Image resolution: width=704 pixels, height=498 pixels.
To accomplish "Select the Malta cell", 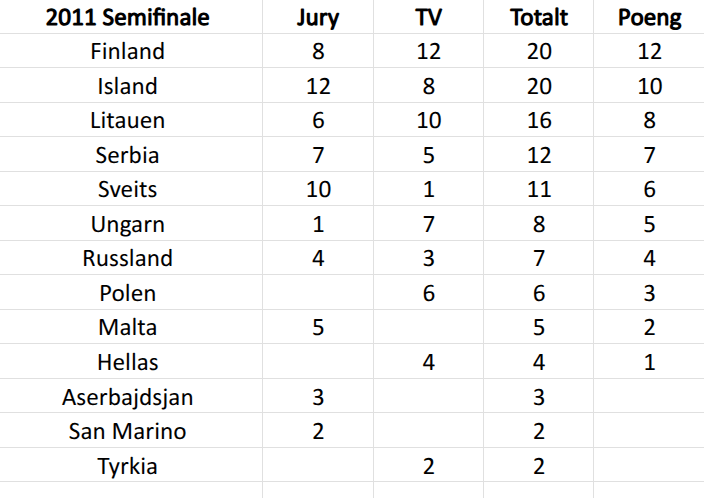I will [127, 327].
